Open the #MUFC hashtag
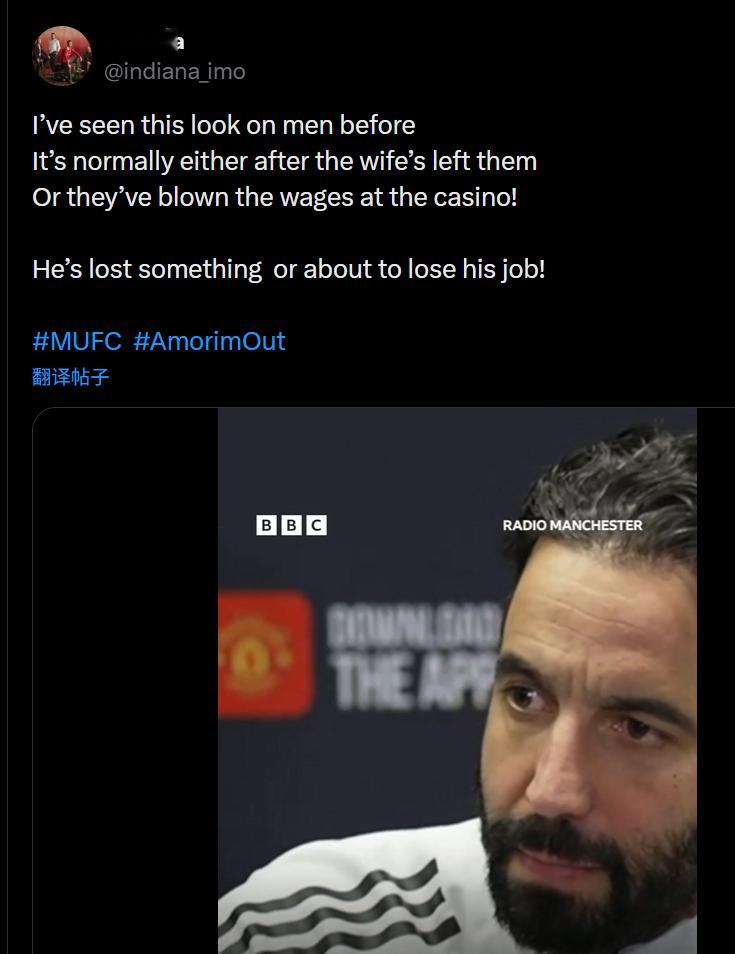 click(77, 341)
